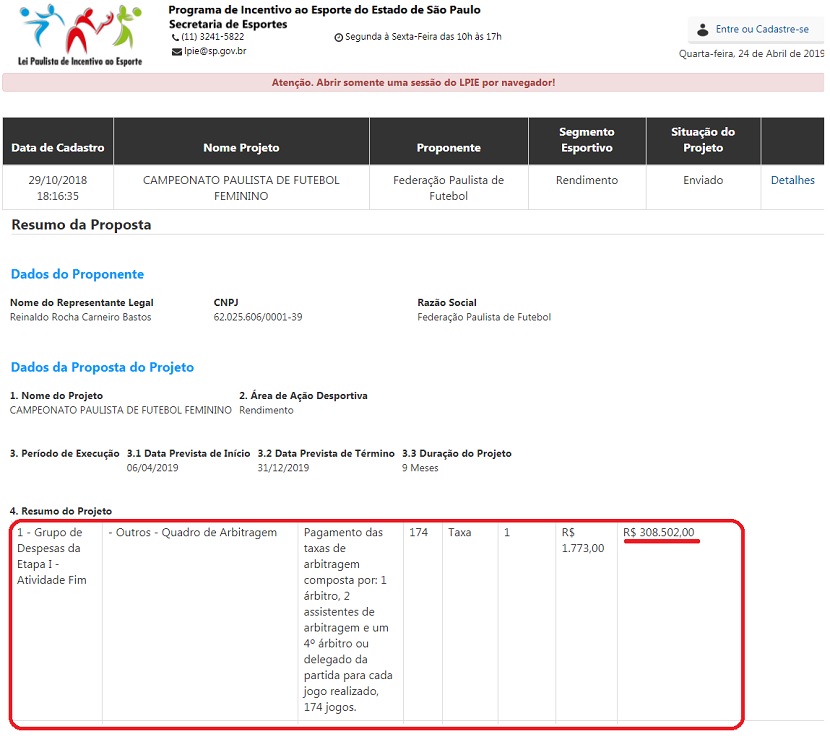Select the 29/10/2018 18:16:35 date cell
Viewport: 830px width, 739px height.
[58, 188]
